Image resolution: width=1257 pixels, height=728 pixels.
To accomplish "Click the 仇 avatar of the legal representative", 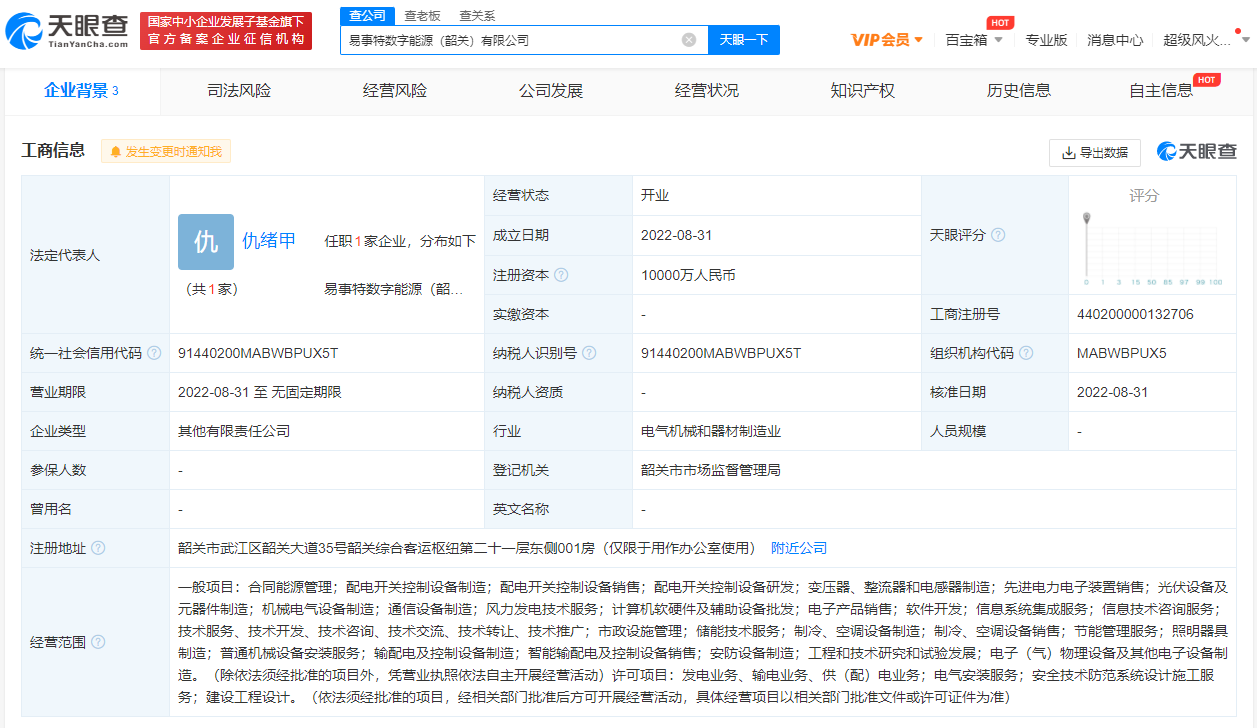I will [x=205, y=242].
